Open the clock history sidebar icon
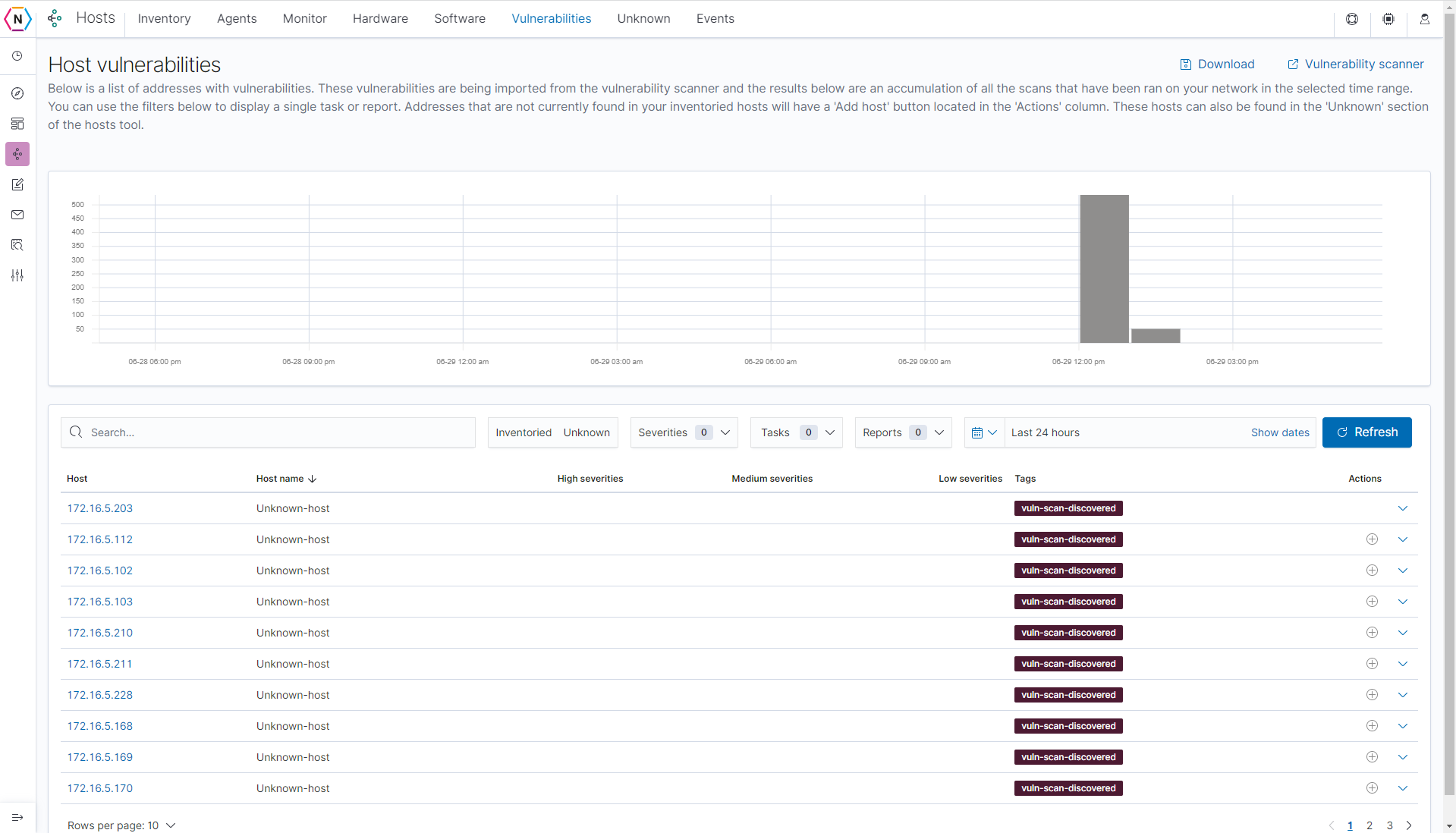This screenshot has width=1456, height=833. tap(17, 56)
